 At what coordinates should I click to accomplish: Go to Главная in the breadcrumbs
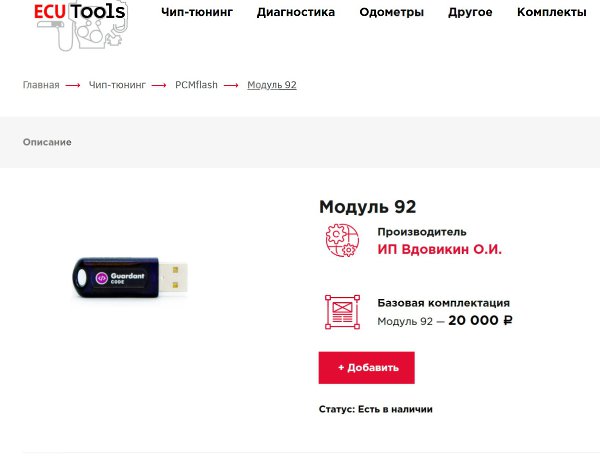point(41,85)
